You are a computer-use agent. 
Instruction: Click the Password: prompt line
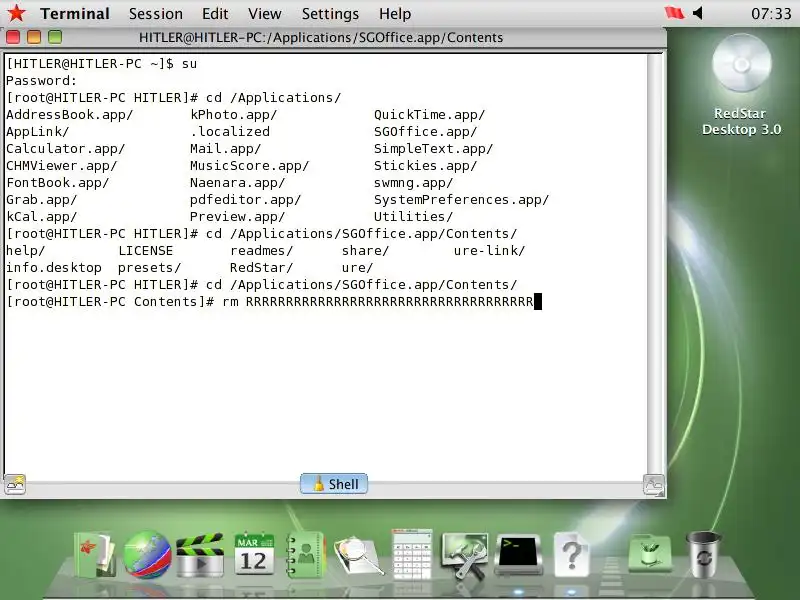[x=41, y=81]
